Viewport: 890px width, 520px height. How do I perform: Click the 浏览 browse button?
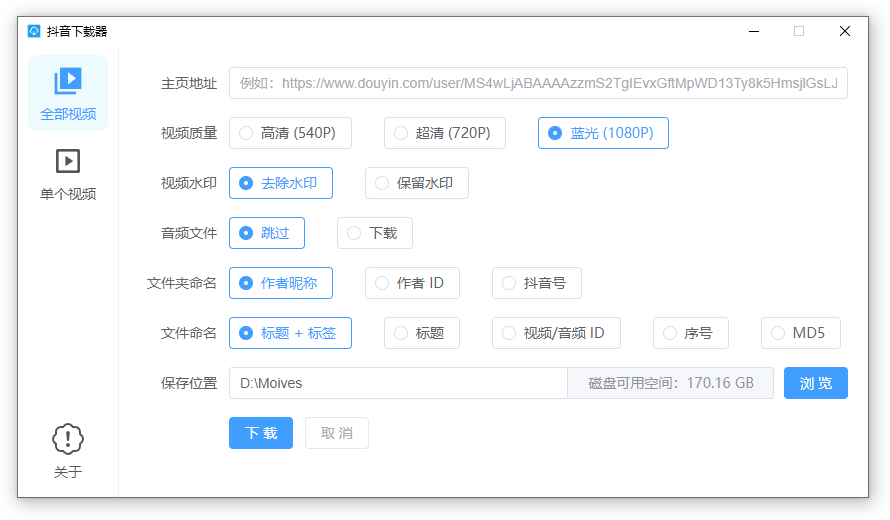click(816, 383)
